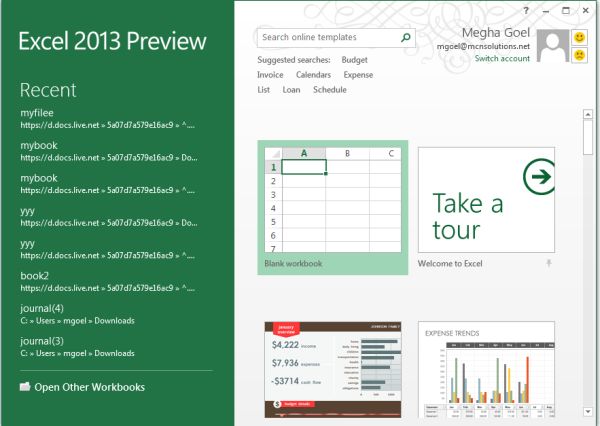Click the Megha Goel account name

pyautogui.click(x=496, y=33)
